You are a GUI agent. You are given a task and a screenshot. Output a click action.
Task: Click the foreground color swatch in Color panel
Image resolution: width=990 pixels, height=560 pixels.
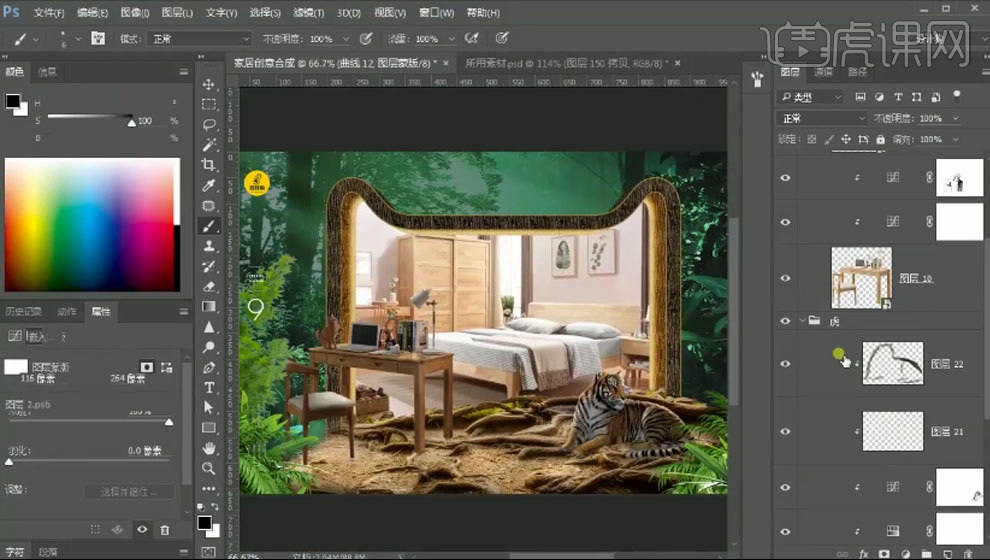click(12, 101)
